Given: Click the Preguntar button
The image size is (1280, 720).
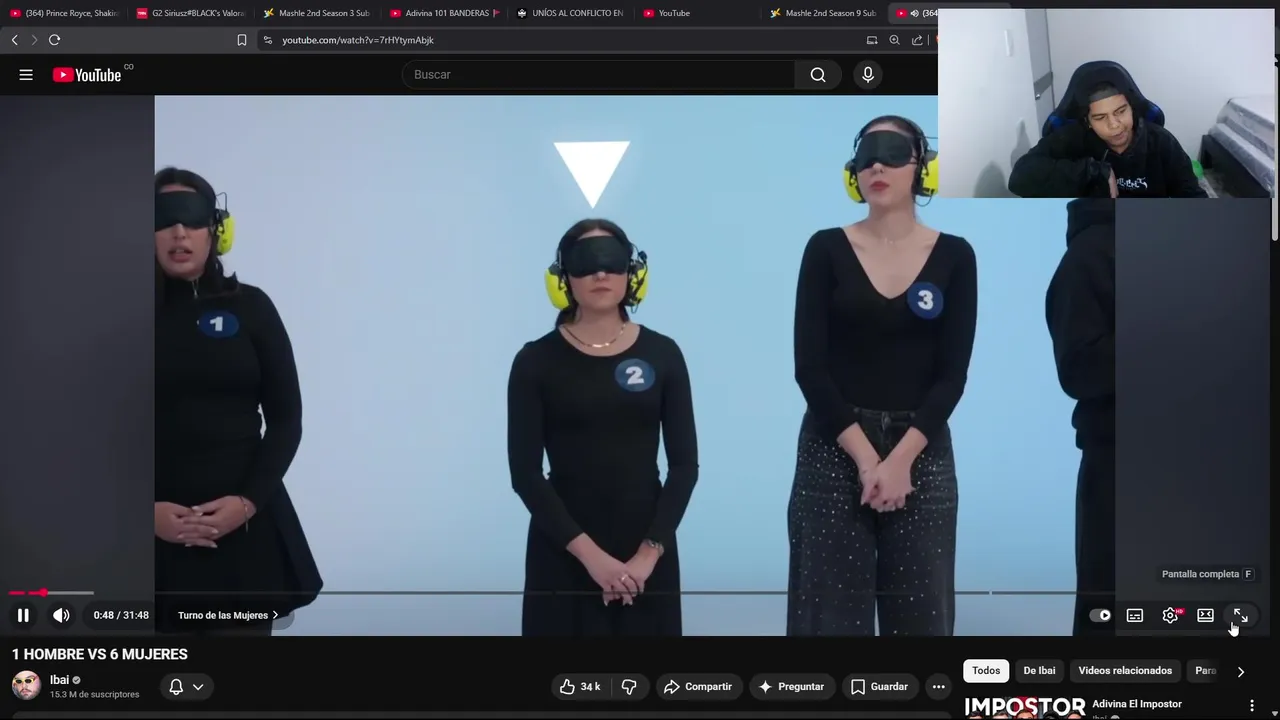Looking at the screenshot, I should pos(791,687).
